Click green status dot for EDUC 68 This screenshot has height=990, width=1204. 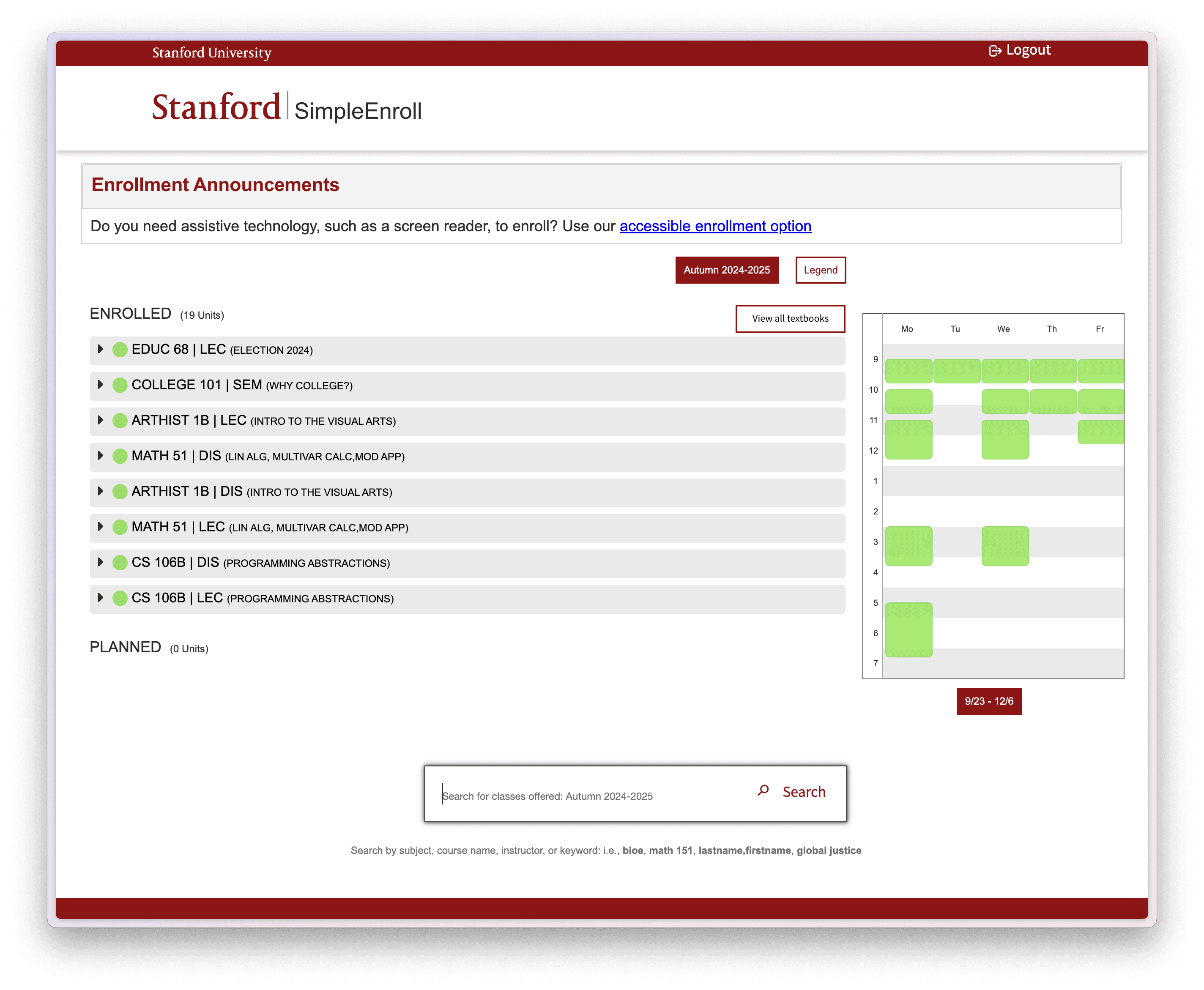120,350
